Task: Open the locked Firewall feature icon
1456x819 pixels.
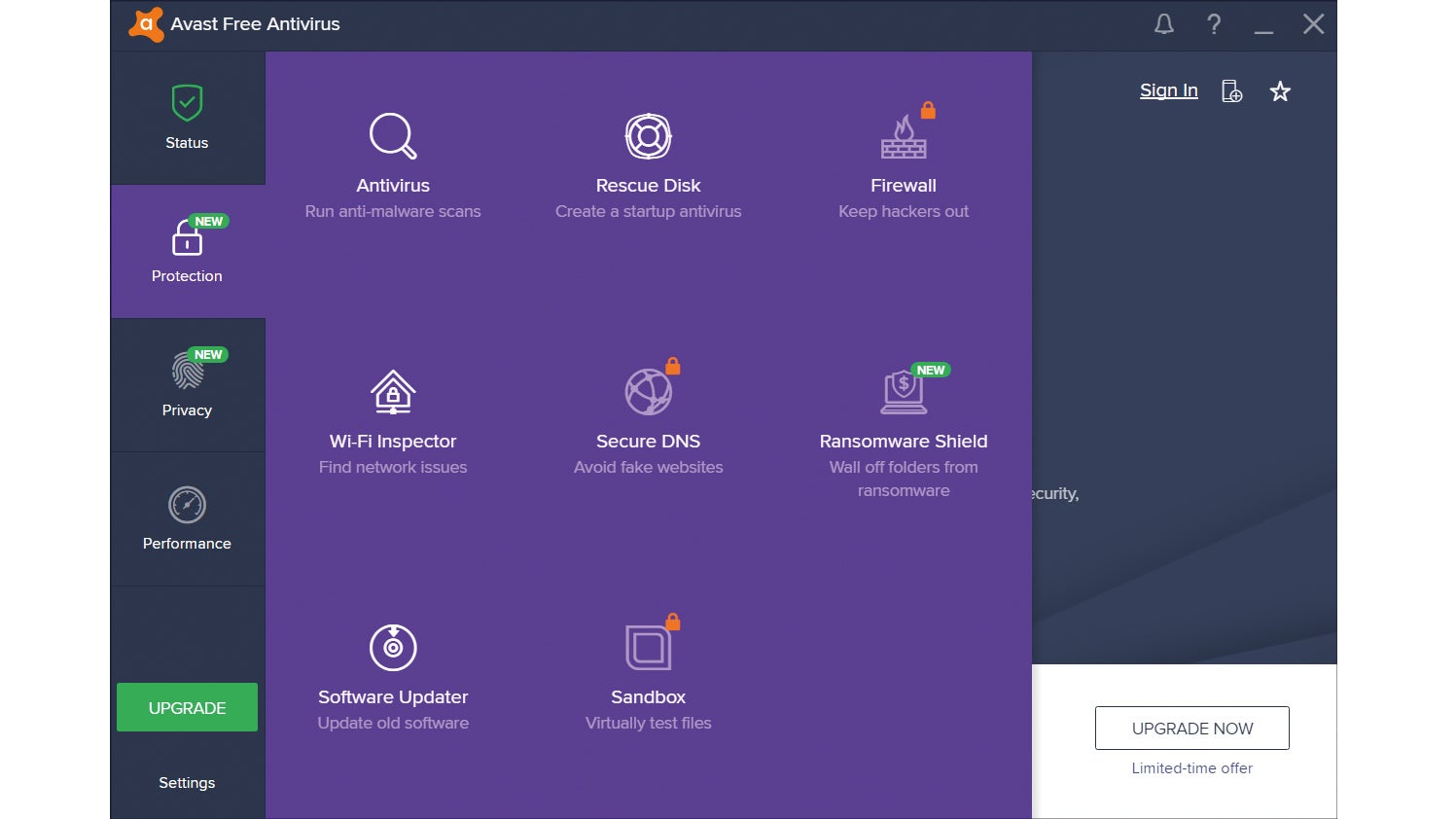Action: click(904, 137)
